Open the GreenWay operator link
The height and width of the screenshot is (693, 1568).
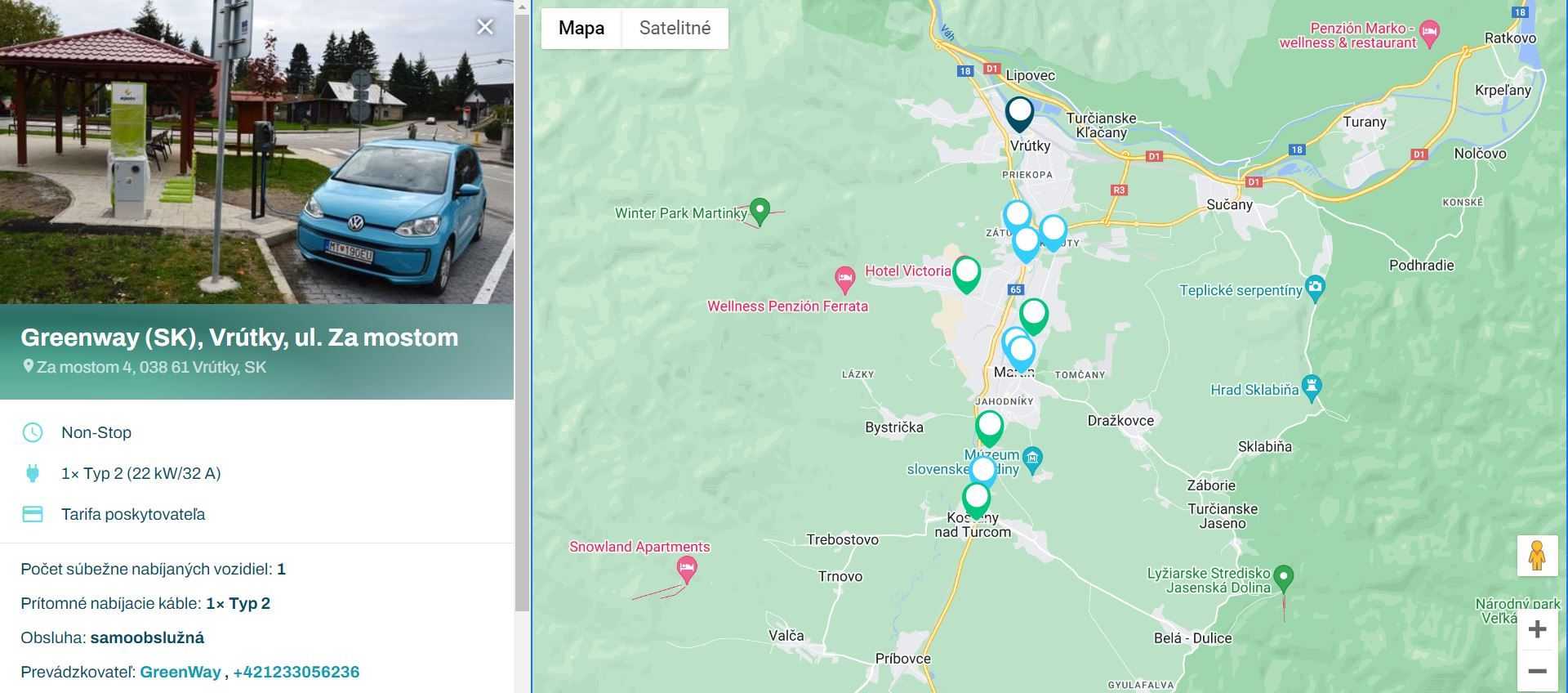pos(180,672)
